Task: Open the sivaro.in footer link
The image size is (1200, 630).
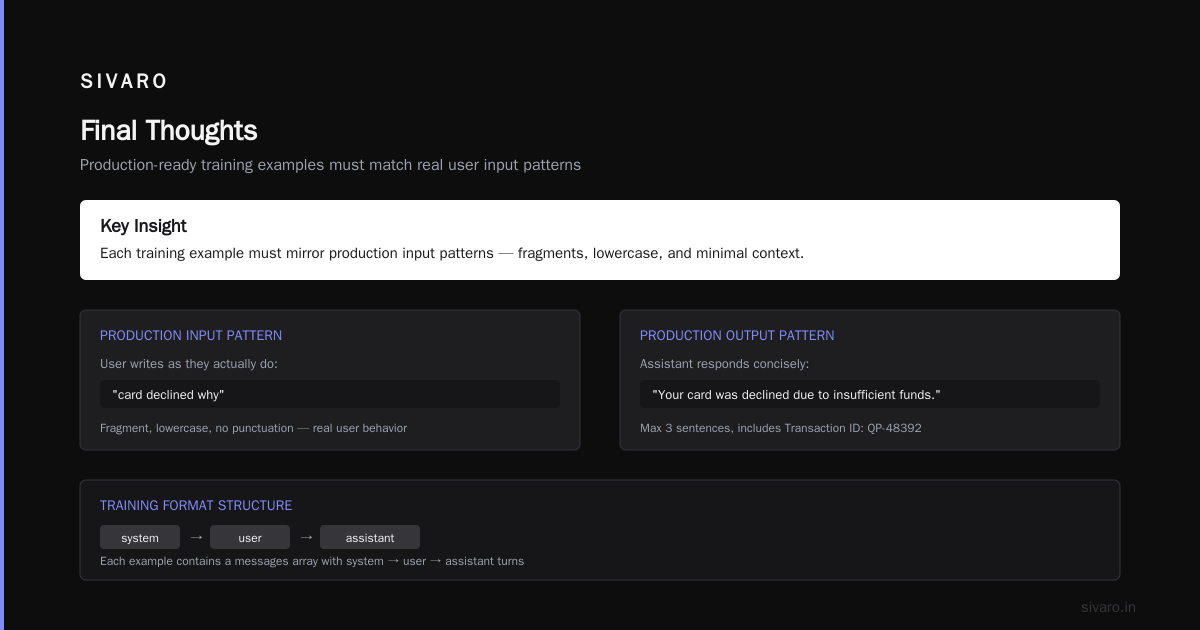Action: [x=1108, y=607]
